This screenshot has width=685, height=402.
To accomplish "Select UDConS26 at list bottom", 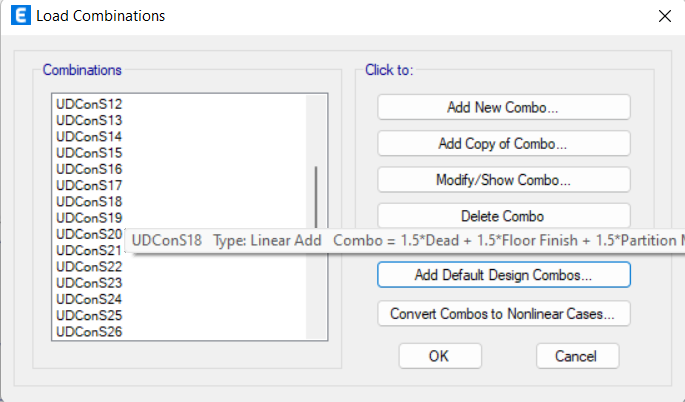I will click(x=89, y=332).
